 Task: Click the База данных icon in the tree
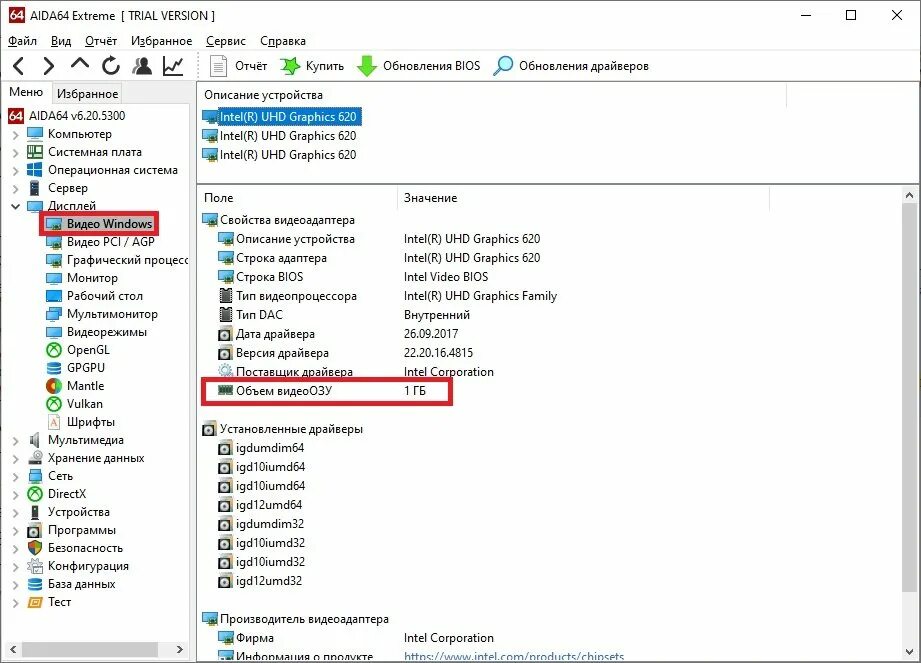35,584
